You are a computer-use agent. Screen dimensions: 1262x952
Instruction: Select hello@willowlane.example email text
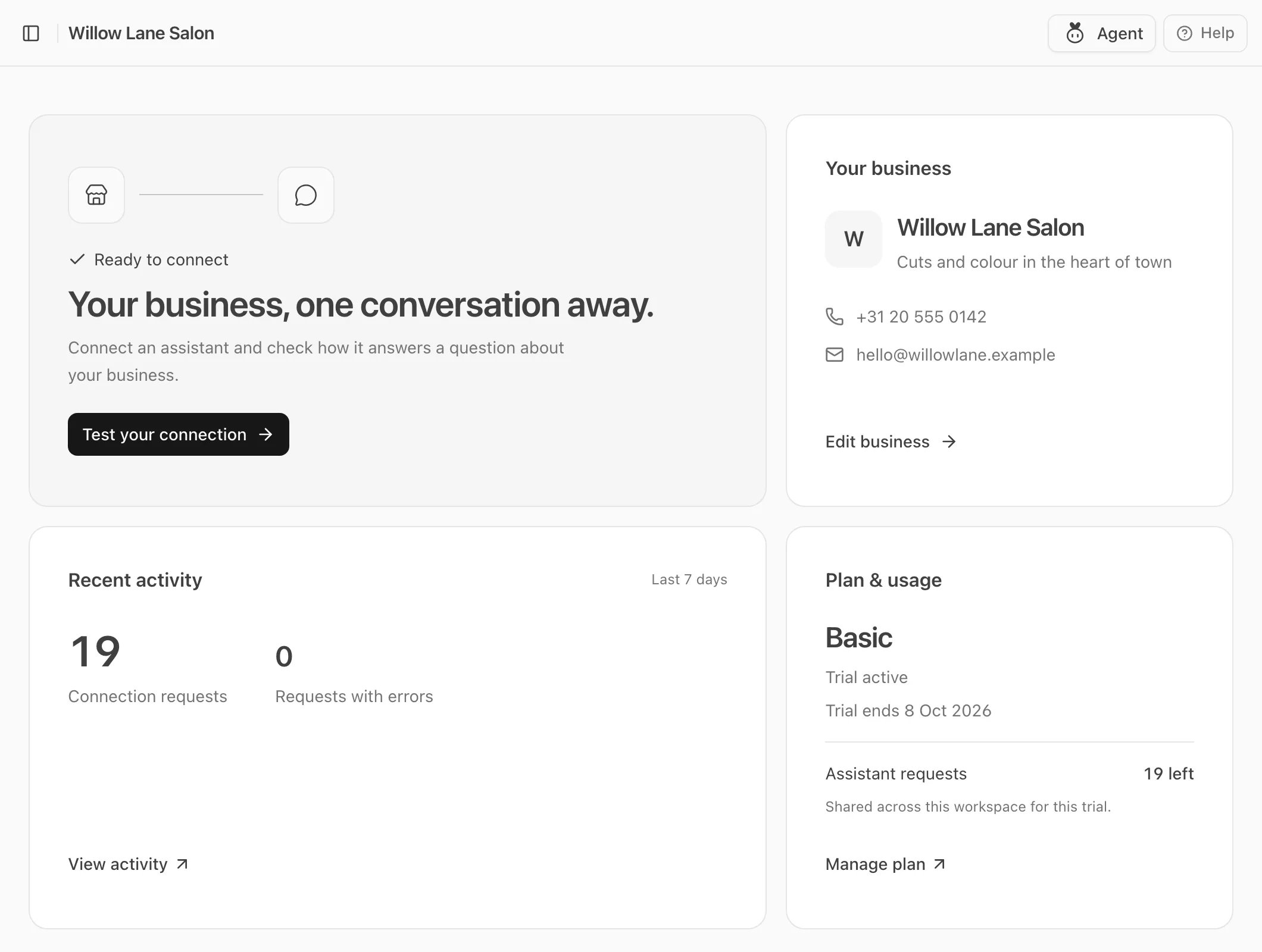pyautogui.click(x=955, y=355)
